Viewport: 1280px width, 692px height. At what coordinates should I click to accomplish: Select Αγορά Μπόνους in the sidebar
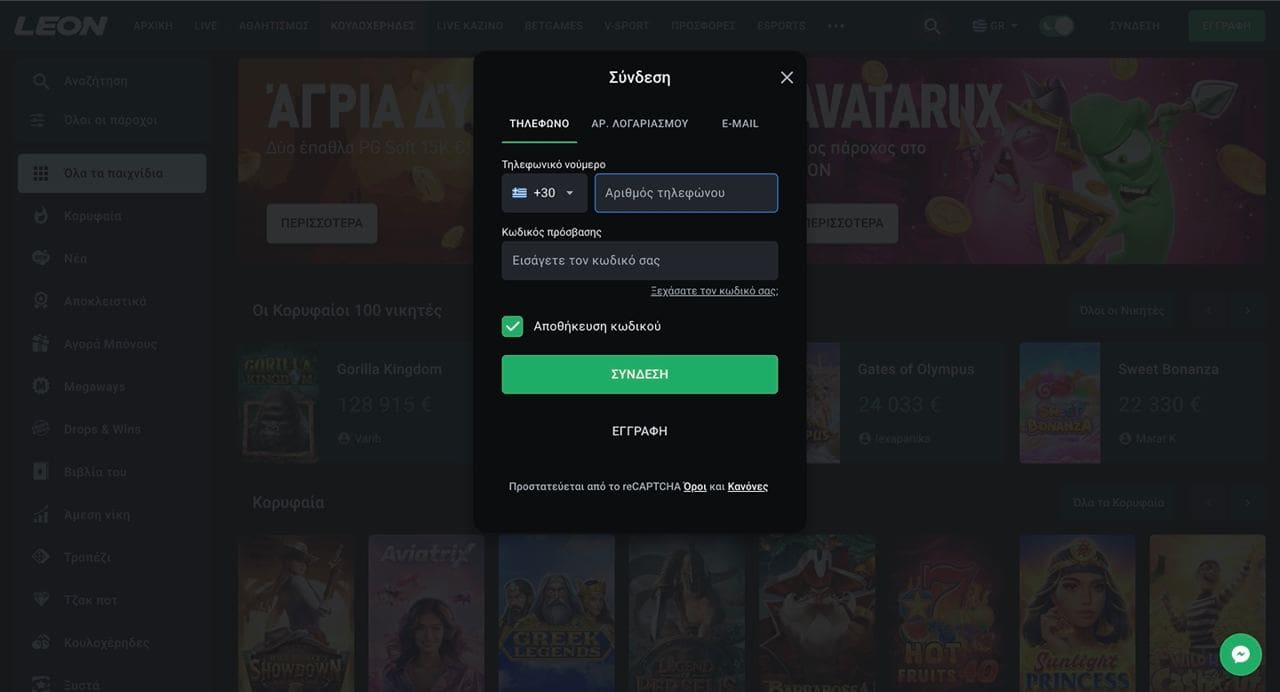[112, 344]
